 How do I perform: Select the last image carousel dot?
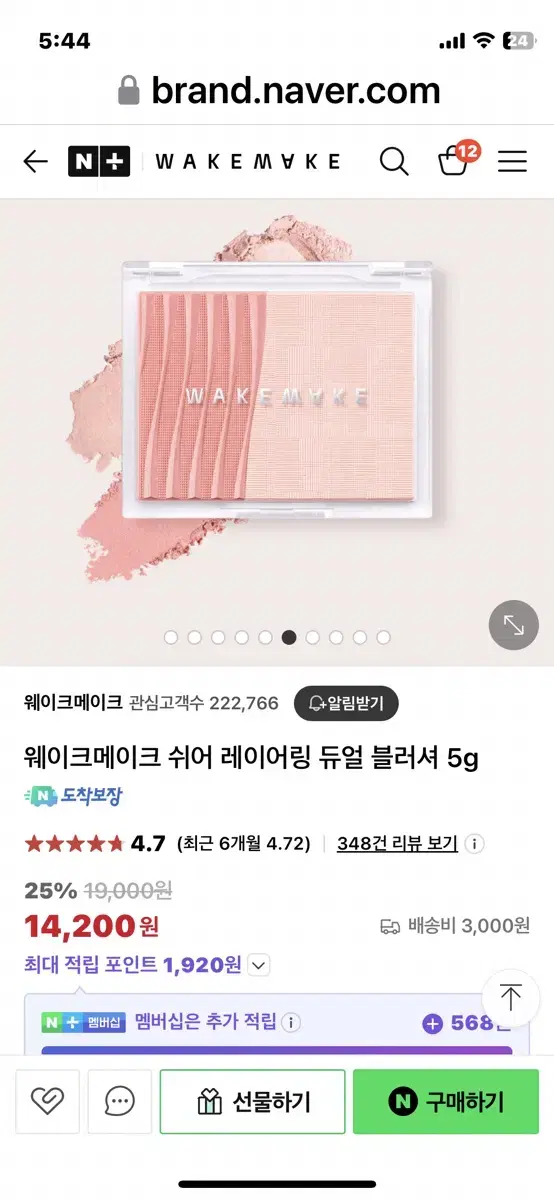point(384,637)
